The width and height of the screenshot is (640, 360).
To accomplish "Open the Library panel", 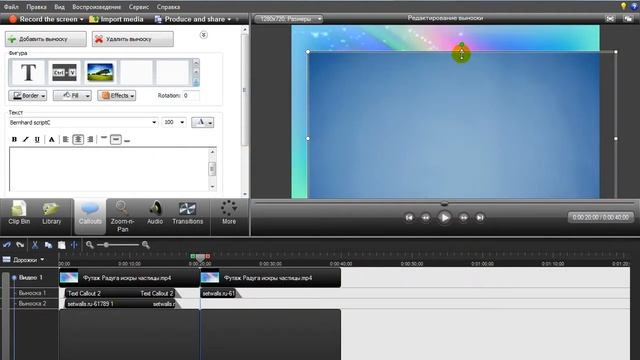I will (51, 213).
